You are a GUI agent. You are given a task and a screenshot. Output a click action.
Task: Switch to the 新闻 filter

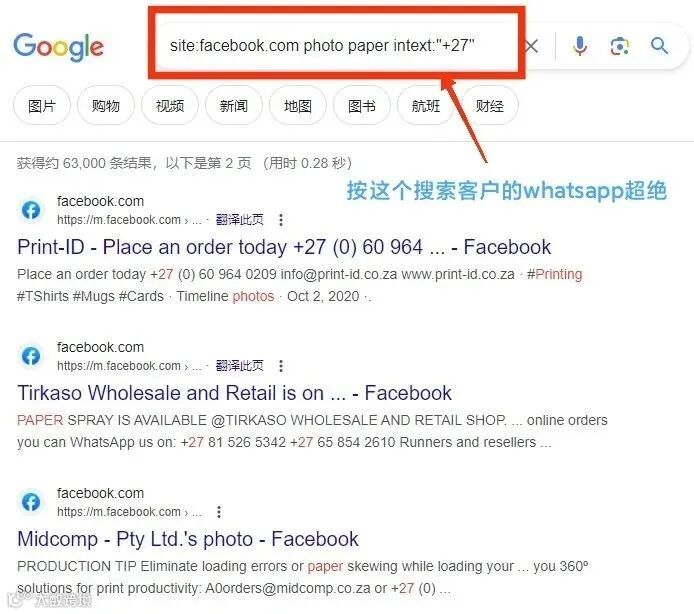tap(234, 106)
